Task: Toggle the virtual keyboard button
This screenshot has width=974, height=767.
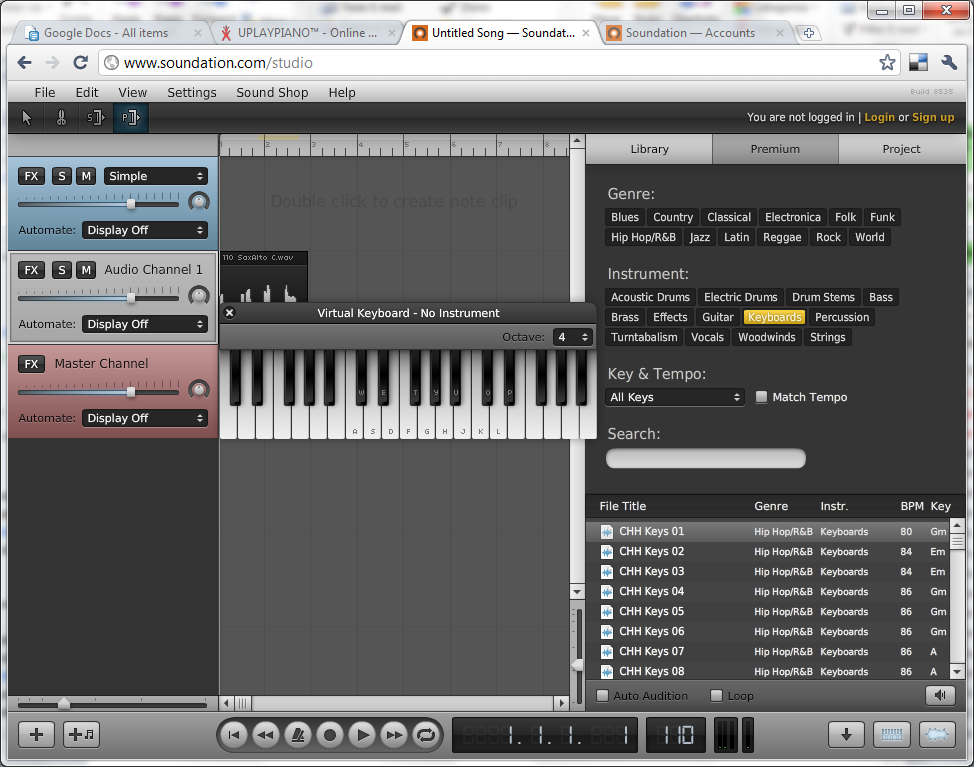Action: click(x=891, y=735)
